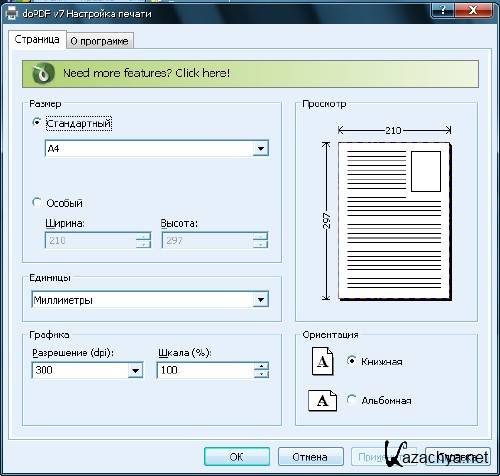The image size is (500, 476).
Task: Click the page preview thumbnail
Action: [394, 221]
